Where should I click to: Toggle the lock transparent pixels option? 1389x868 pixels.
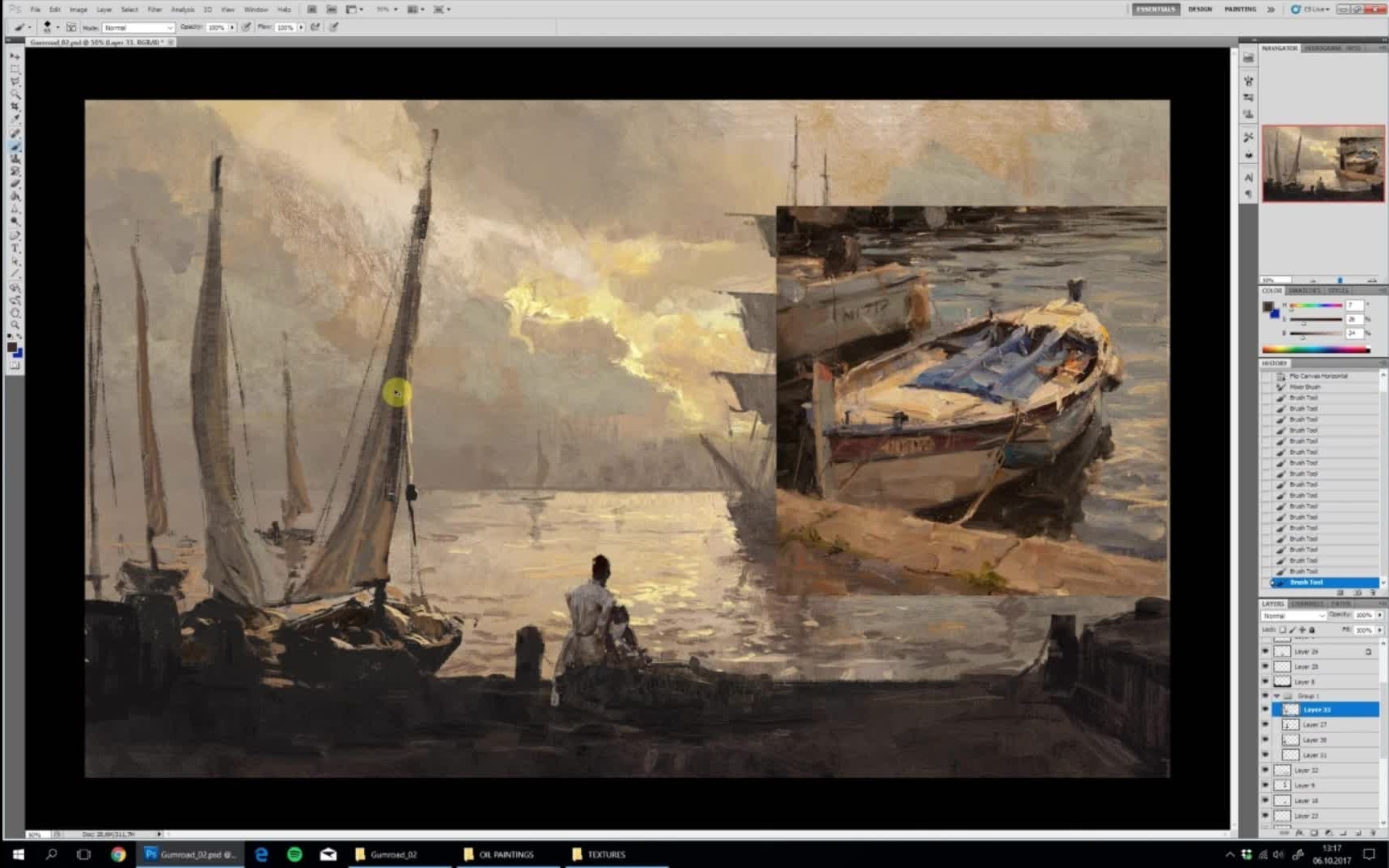click(x=1283, y=630)
